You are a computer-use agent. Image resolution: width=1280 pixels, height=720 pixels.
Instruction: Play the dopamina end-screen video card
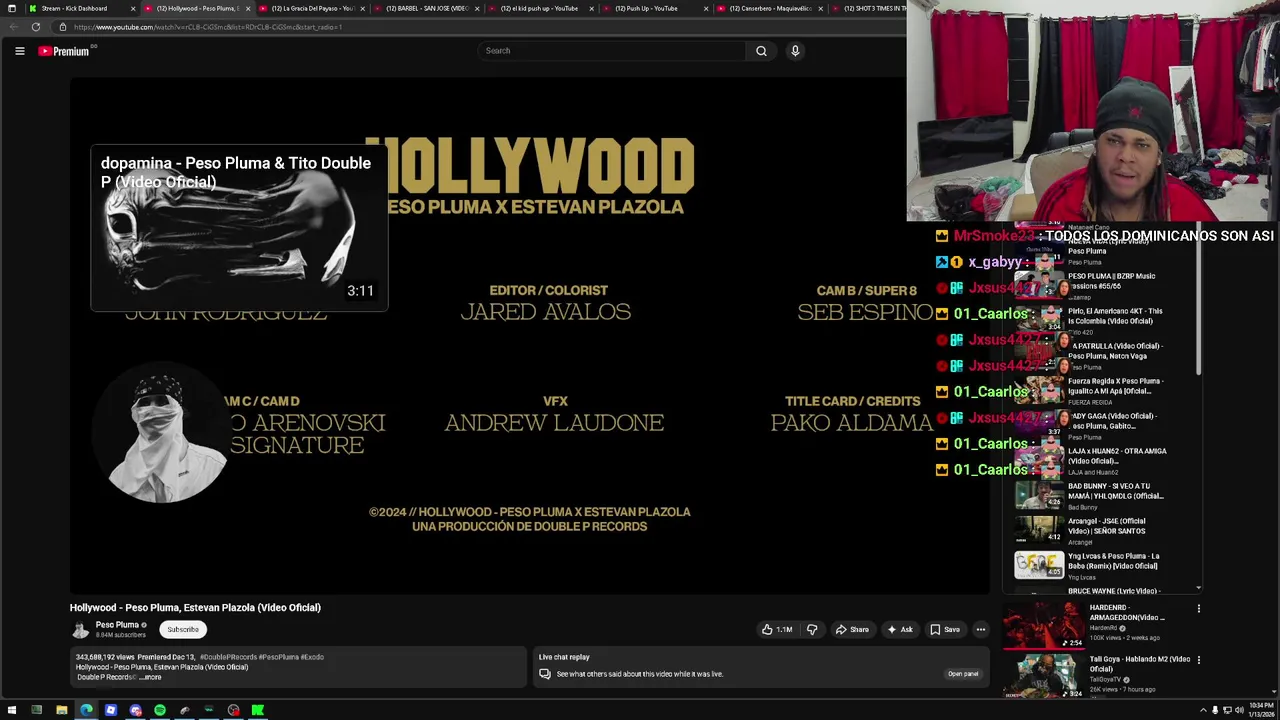pos(239,228)
